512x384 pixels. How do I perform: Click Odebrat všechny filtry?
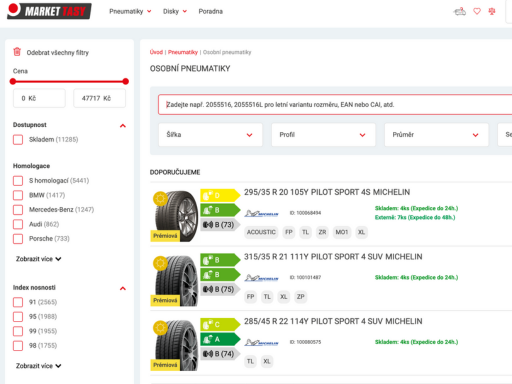coord(58,53)
